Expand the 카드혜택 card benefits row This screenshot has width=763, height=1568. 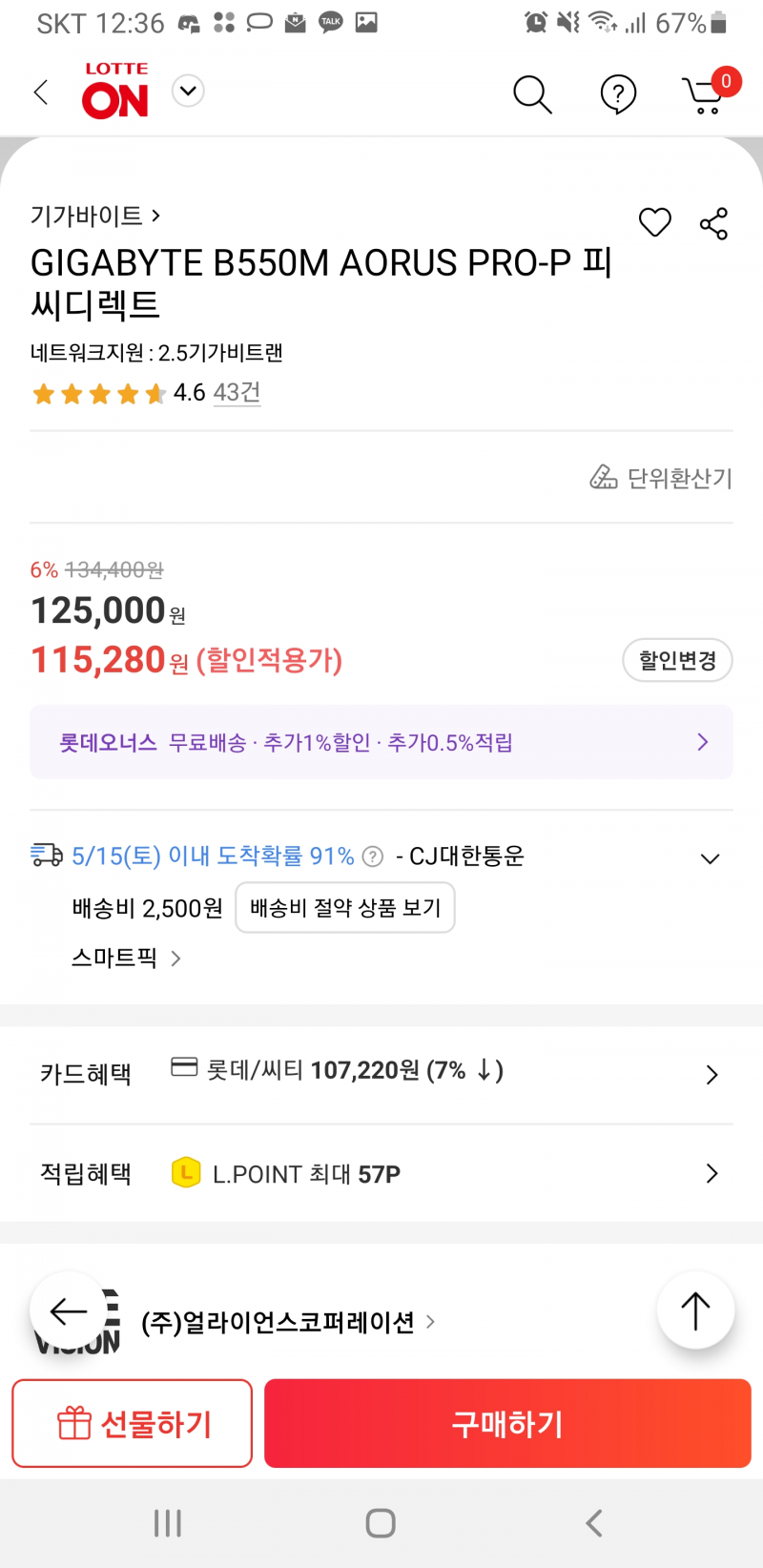(x=381, y=1074)
